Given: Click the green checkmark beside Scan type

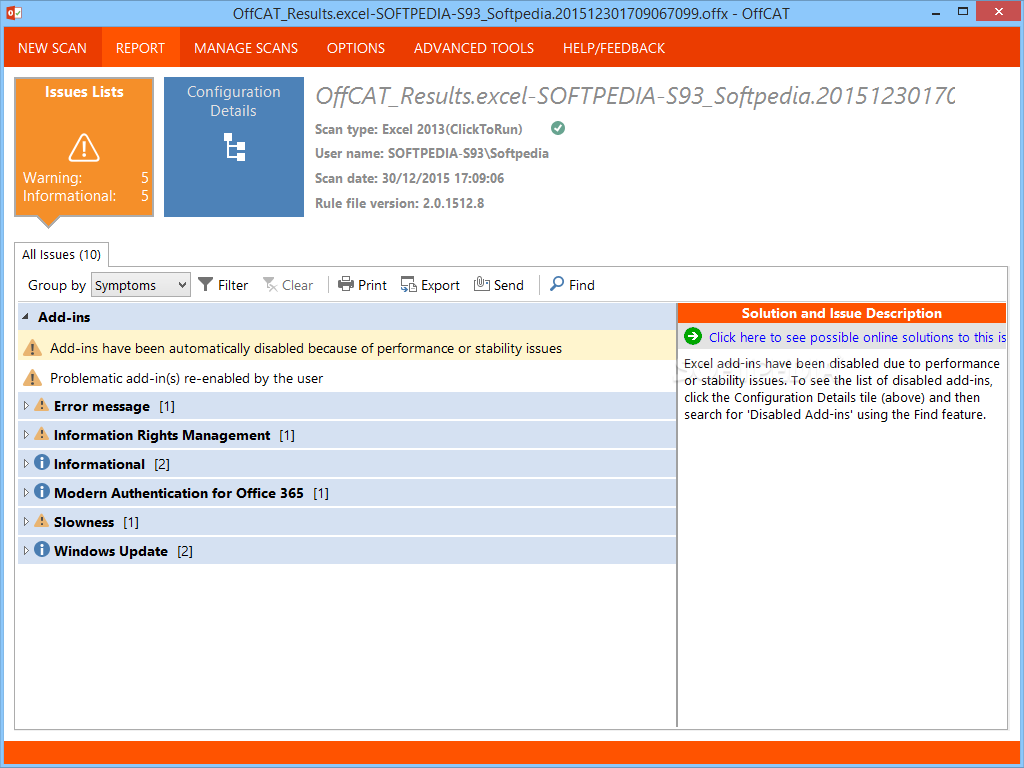Looking at the screenshot, I should click(558, 128).
